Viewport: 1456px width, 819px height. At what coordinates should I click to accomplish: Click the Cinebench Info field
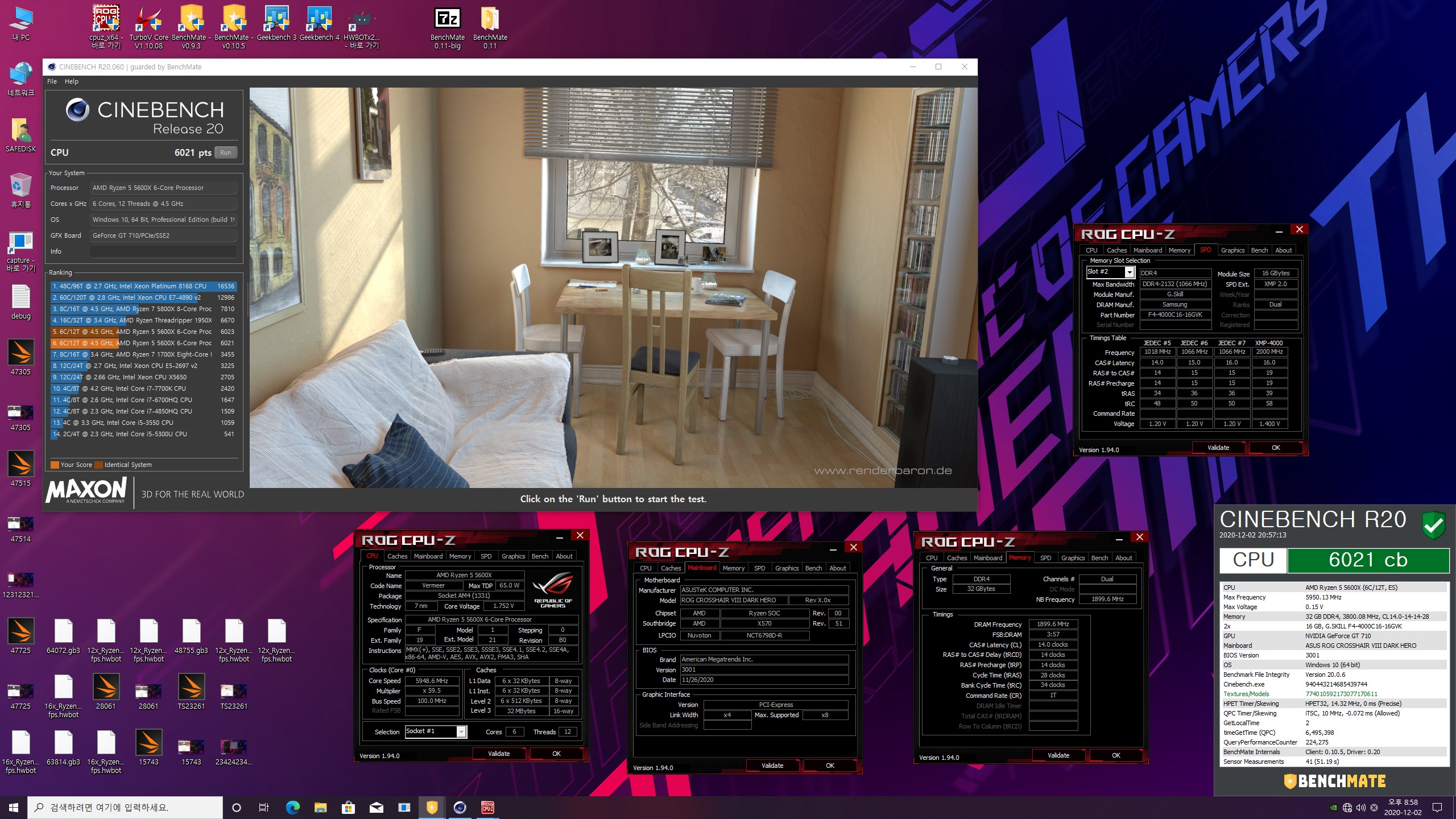(x=164, y=251)
